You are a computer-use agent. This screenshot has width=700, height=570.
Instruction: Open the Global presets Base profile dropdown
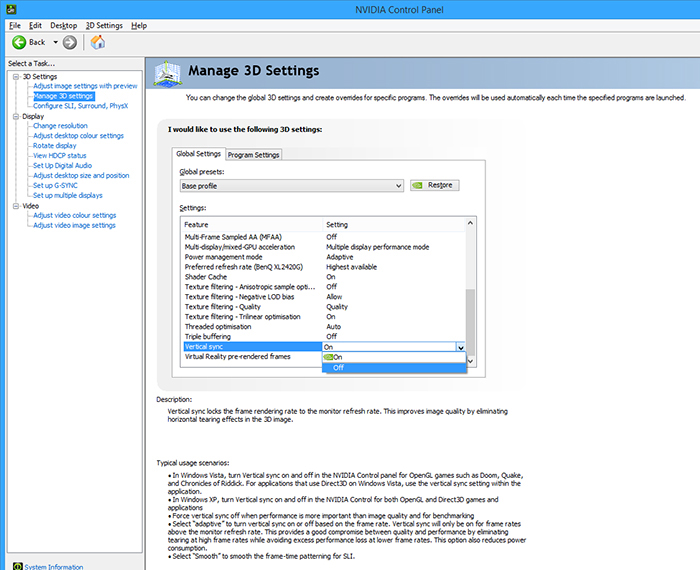pos(292,186)
